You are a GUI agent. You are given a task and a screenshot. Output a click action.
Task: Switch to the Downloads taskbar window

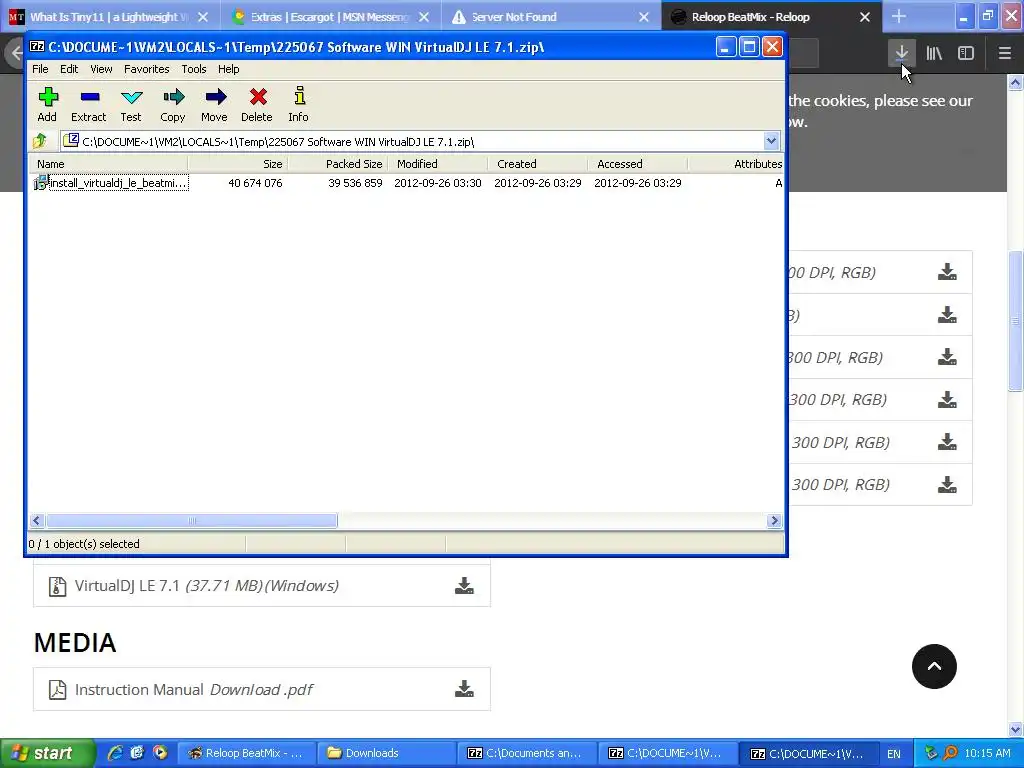(x=385, y=753)
